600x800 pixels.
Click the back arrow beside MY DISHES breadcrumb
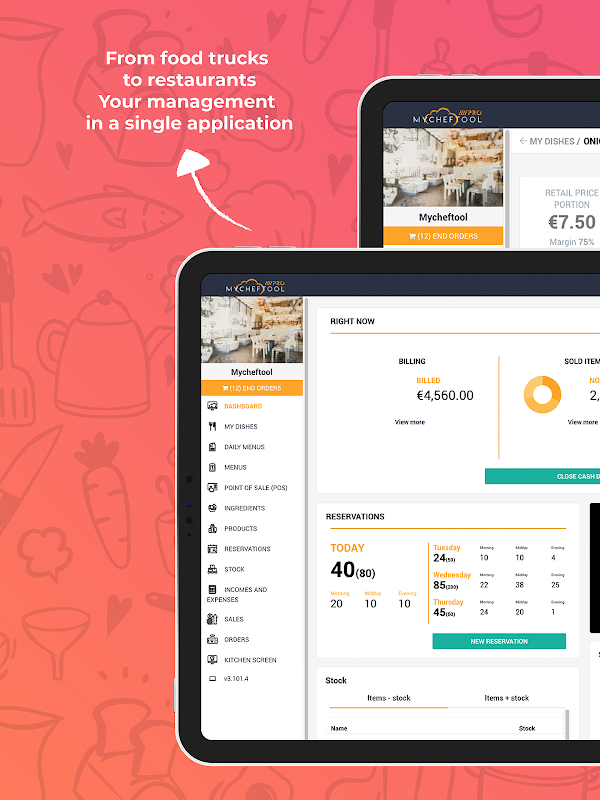point(523,141)
